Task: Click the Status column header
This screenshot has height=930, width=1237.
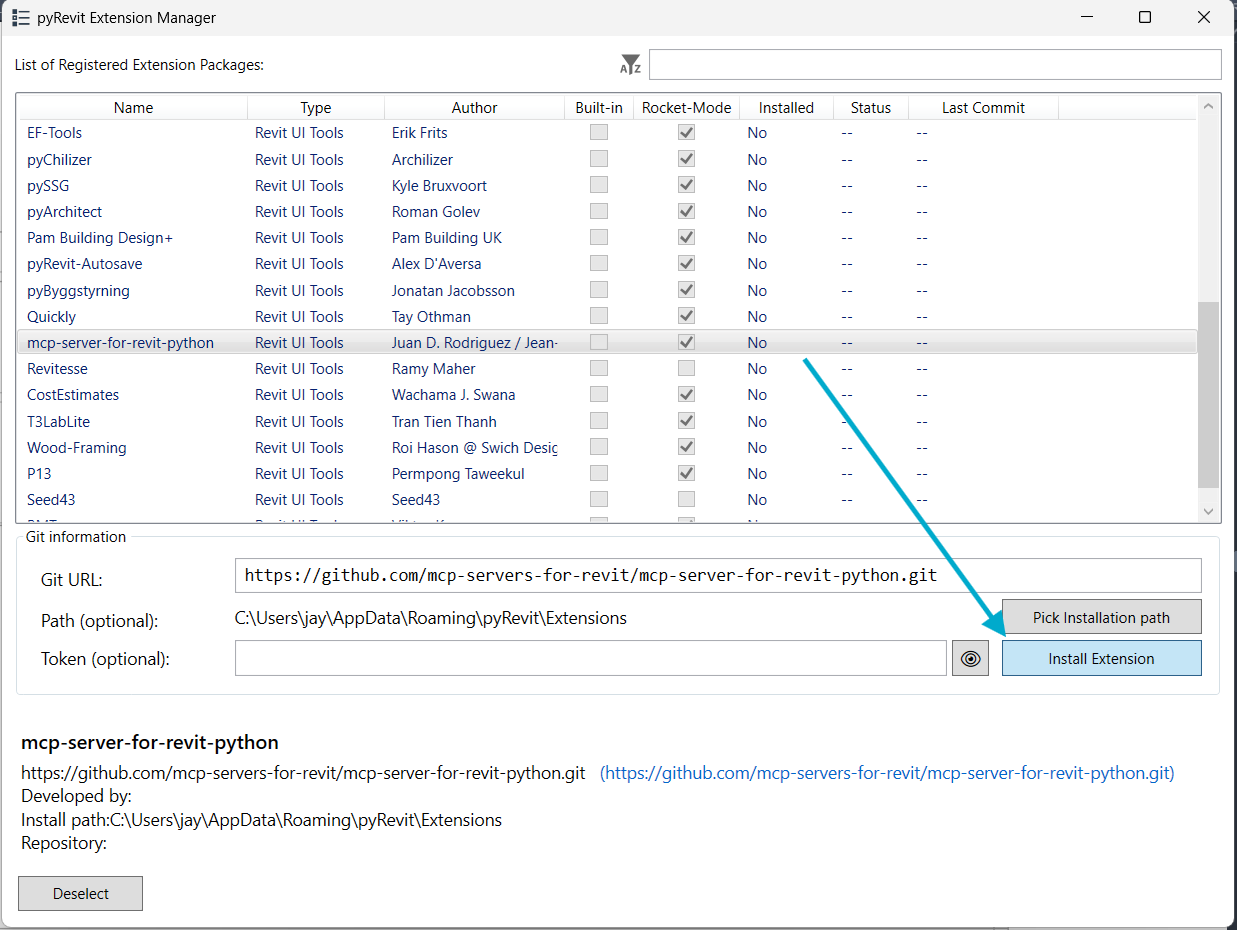Action: tap(870, 108)
